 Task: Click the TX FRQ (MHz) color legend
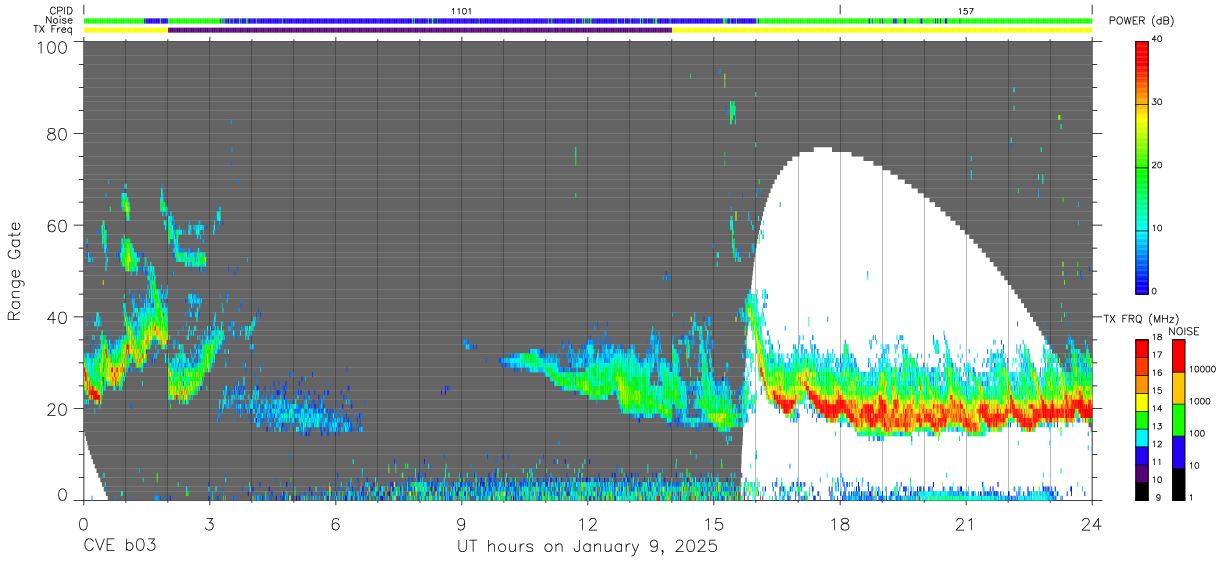coord(1143,419)
